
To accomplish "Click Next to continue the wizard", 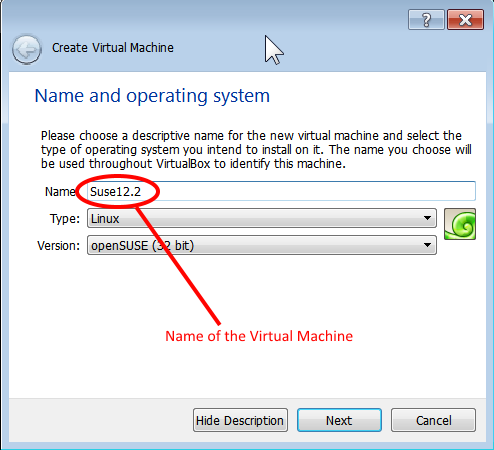I will [339, 420].
